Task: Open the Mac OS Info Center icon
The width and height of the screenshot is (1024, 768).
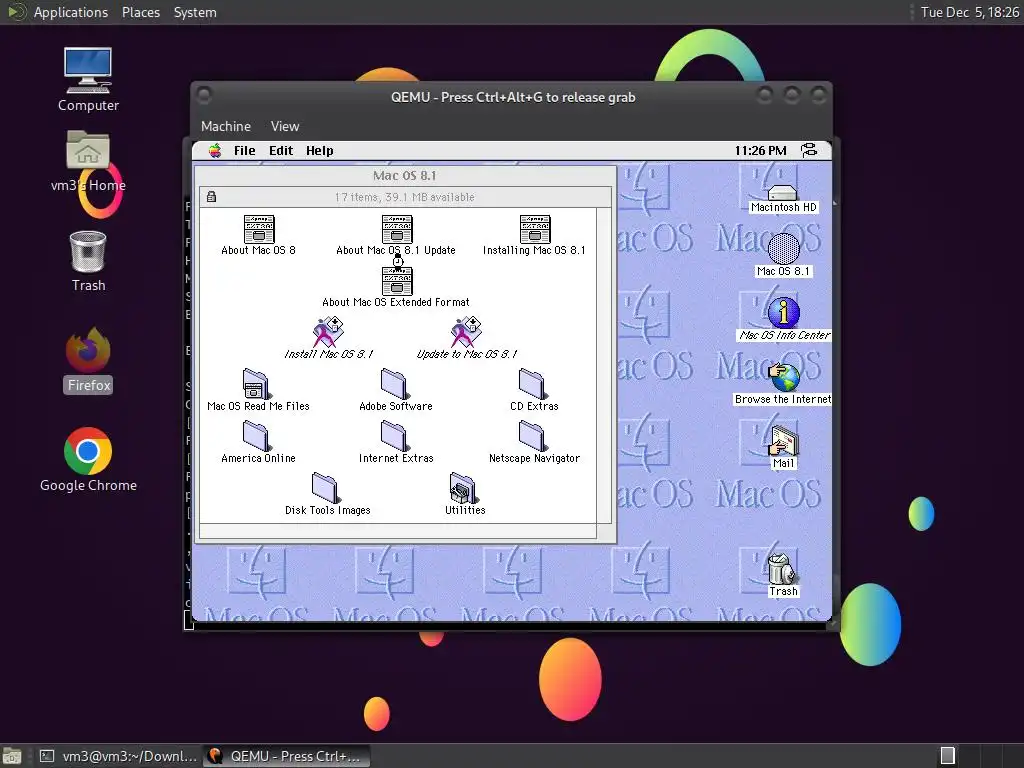Action: 784,313
